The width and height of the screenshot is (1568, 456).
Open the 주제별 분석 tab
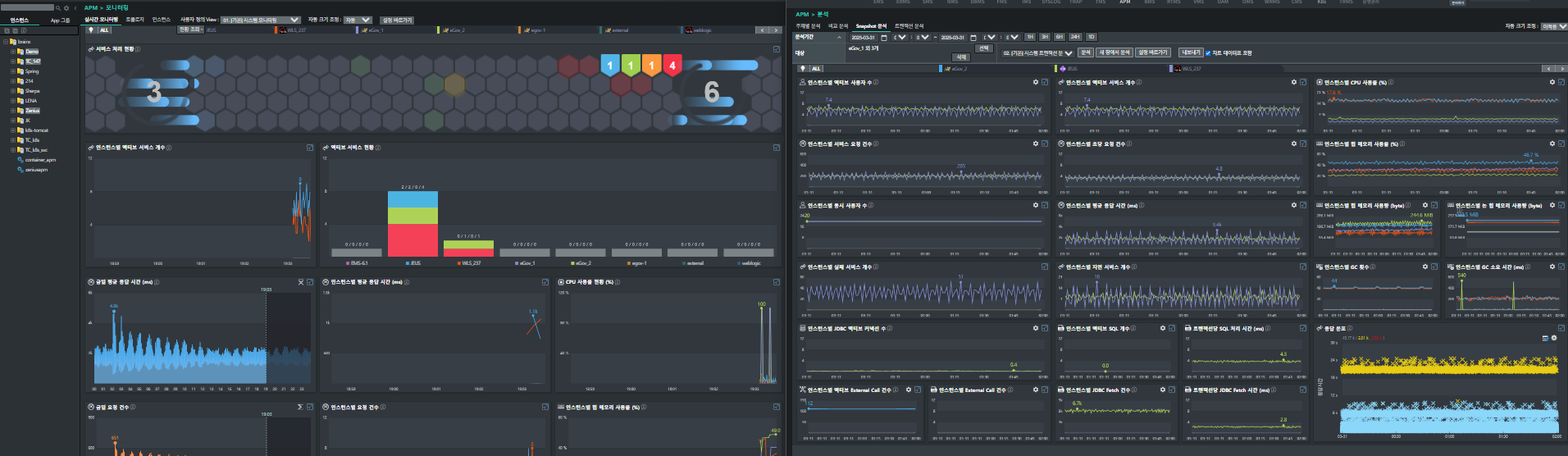[809, 26]
